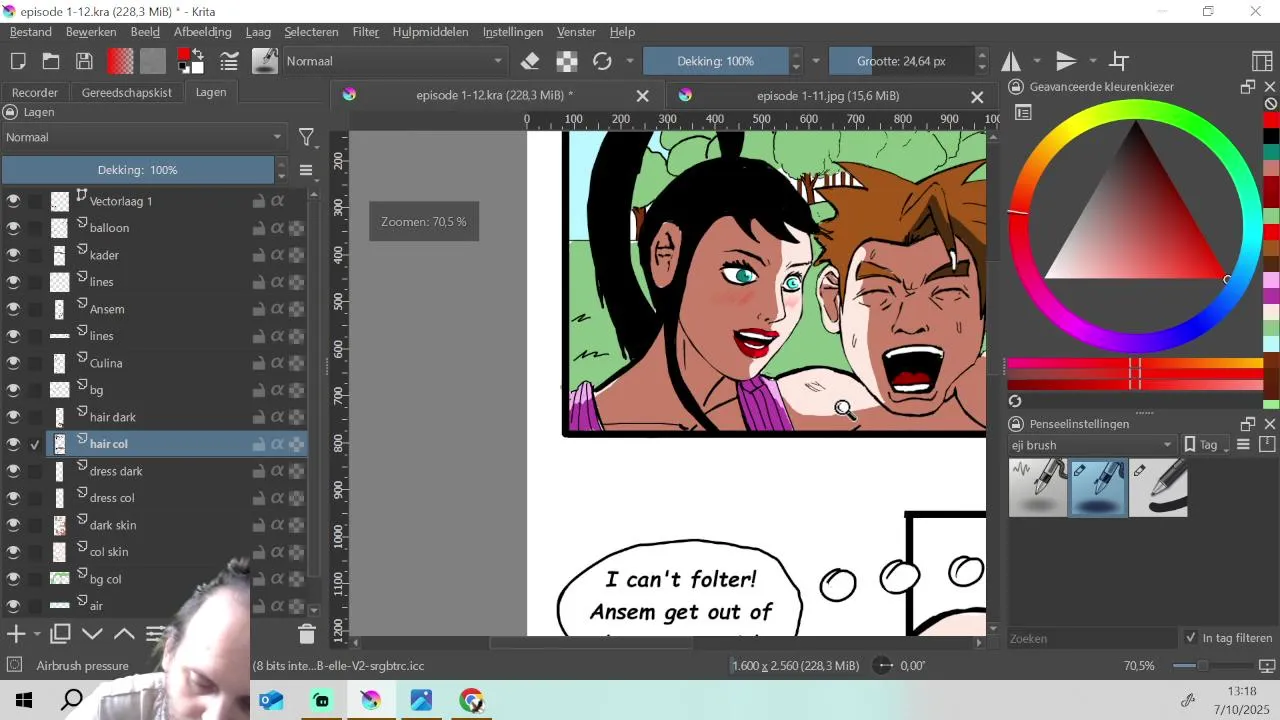
Task: Open the color selector settings icon
Action: tap(1023, 113)
